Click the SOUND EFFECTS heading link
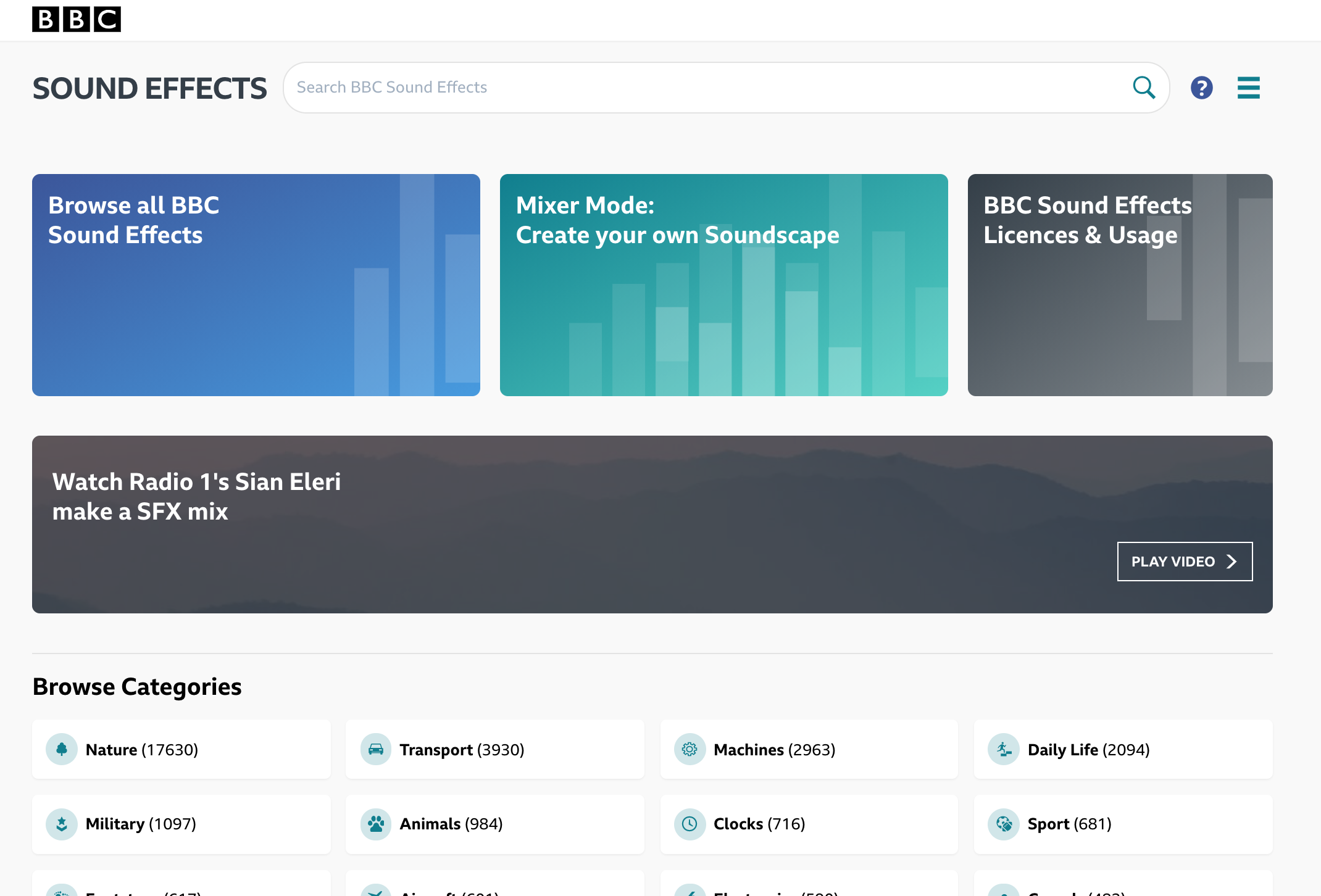 [149, 88]
